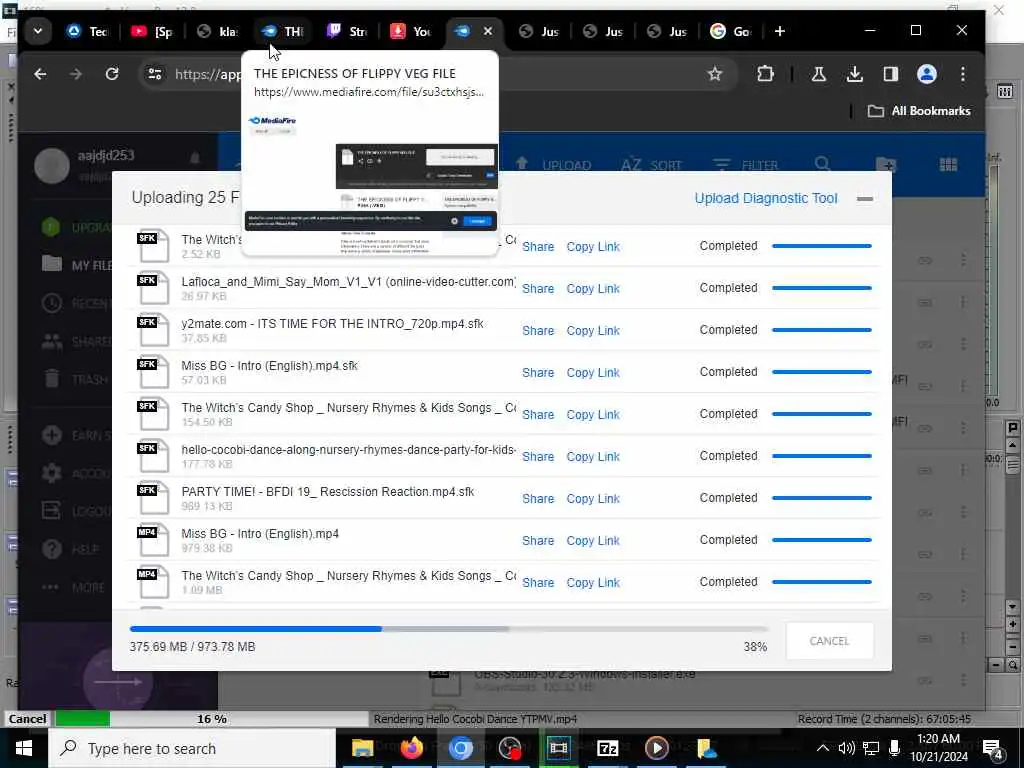
Task: Click MP4 file icon for Miss BG Intro
Action: [x=153, y=541]
